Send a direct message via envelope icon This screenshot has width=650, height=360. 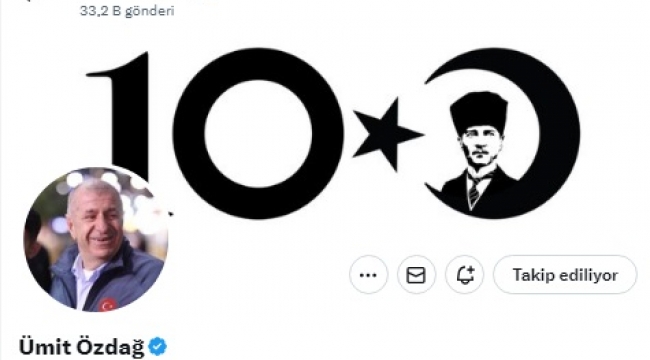[416, 275]
